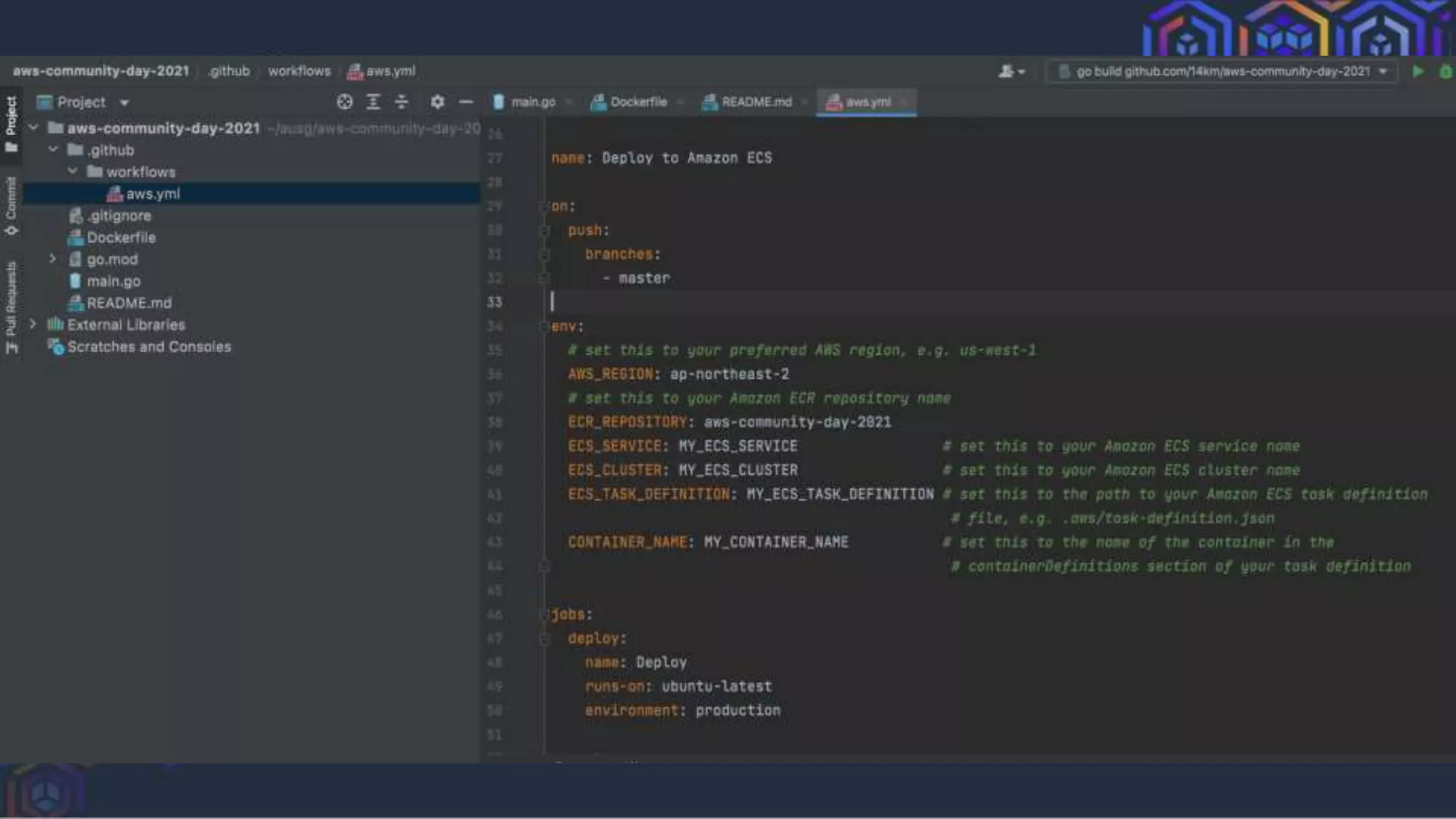This screenshot has width=1456, height=819.
Task: Collapse the workflows folder in the tree
Action: (73, 171)
